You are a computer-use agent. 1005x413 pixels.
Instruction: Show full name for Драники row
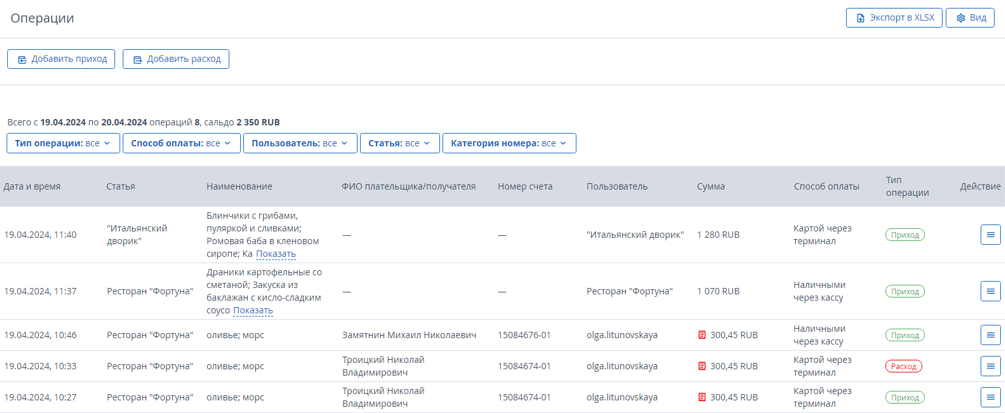[x=253, y=311]
